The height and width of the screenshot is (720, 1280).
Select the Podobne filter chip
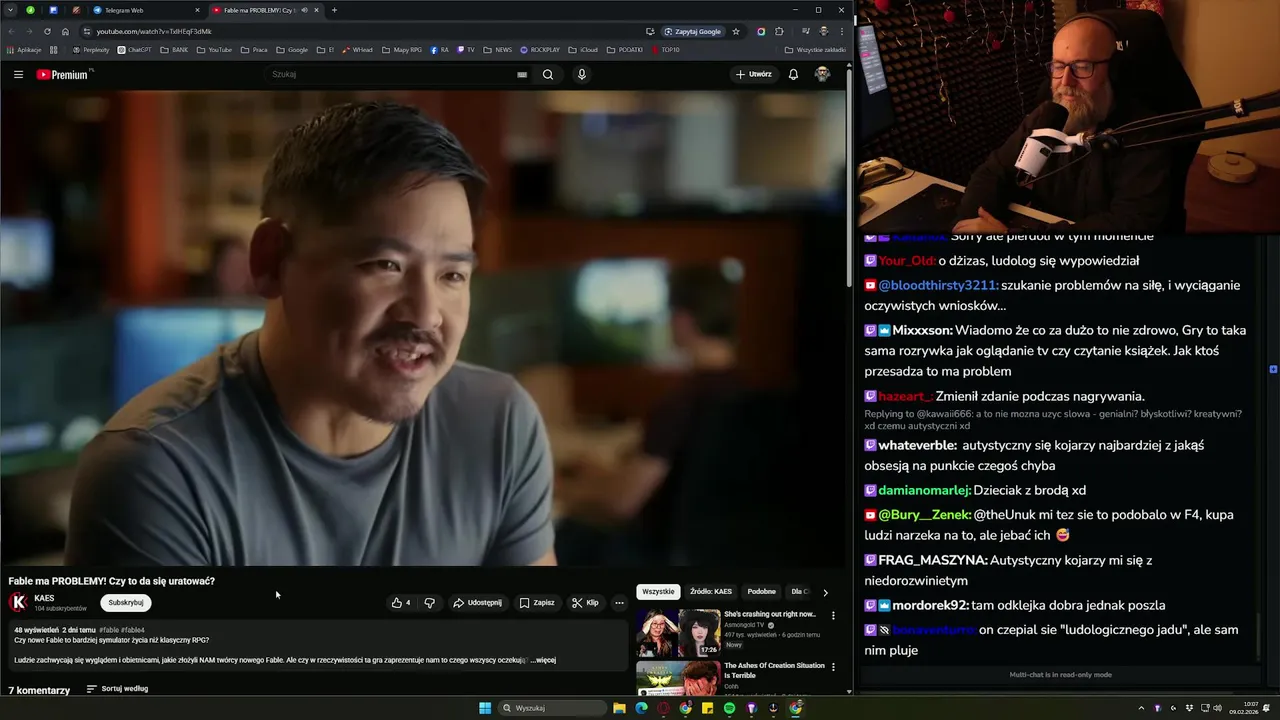761,592
